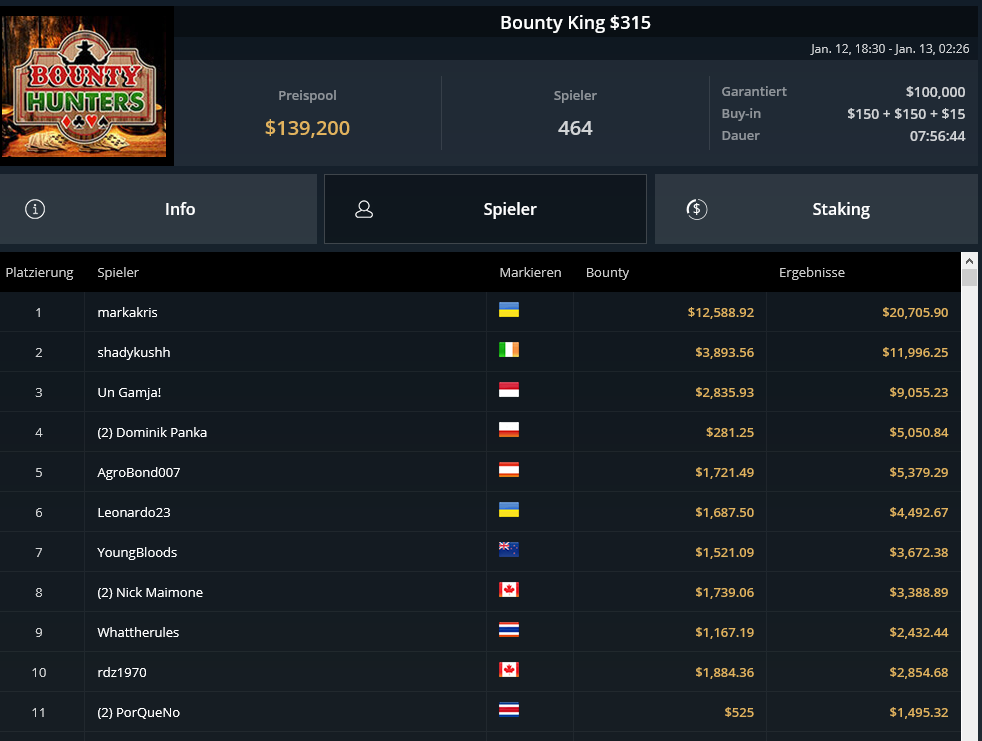The width and height of the screenshot is (982, 741).
Task: Click the info circle icon
Action: tap(35, 209)
